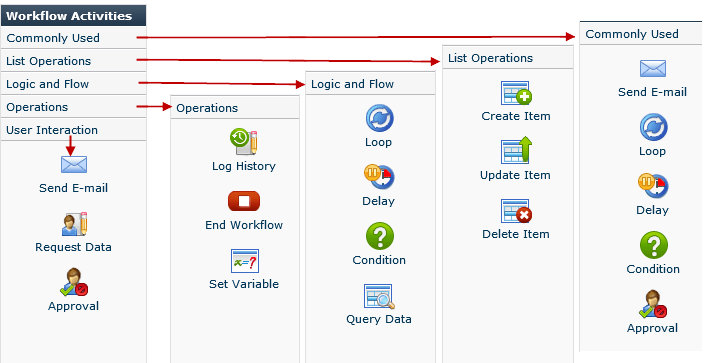Screen dimensions: 705x363
Task: Click Send E-mail label in Commonly Used panel
Action: click(x=652, y=92)
